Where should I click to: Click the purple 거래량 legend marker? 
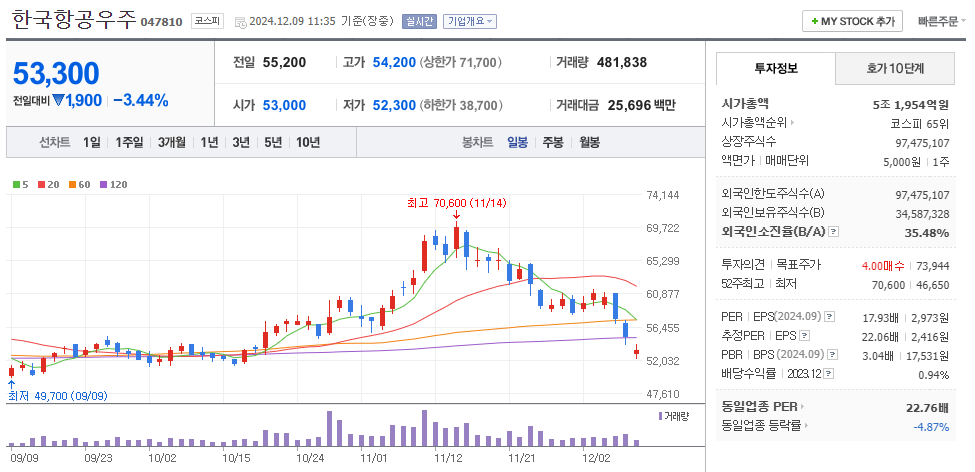pyautogui.click(x=660, y=415)
